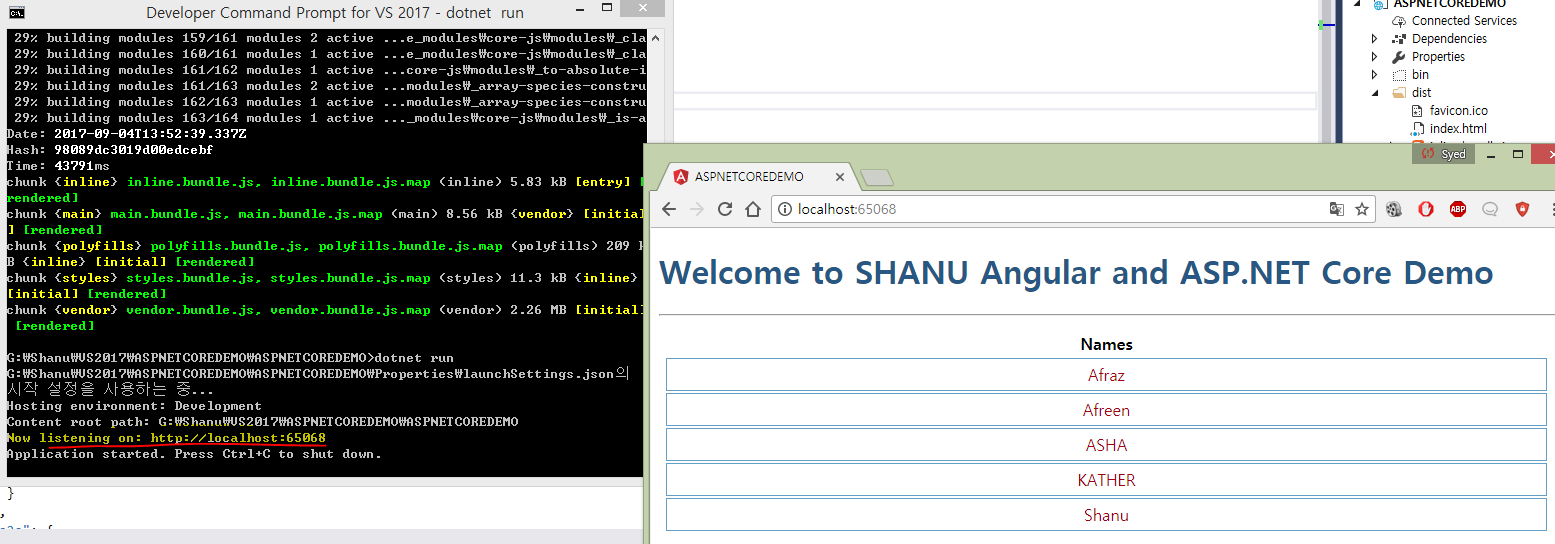Click the forward navigation arrow in Chrome

pos(698,209)
